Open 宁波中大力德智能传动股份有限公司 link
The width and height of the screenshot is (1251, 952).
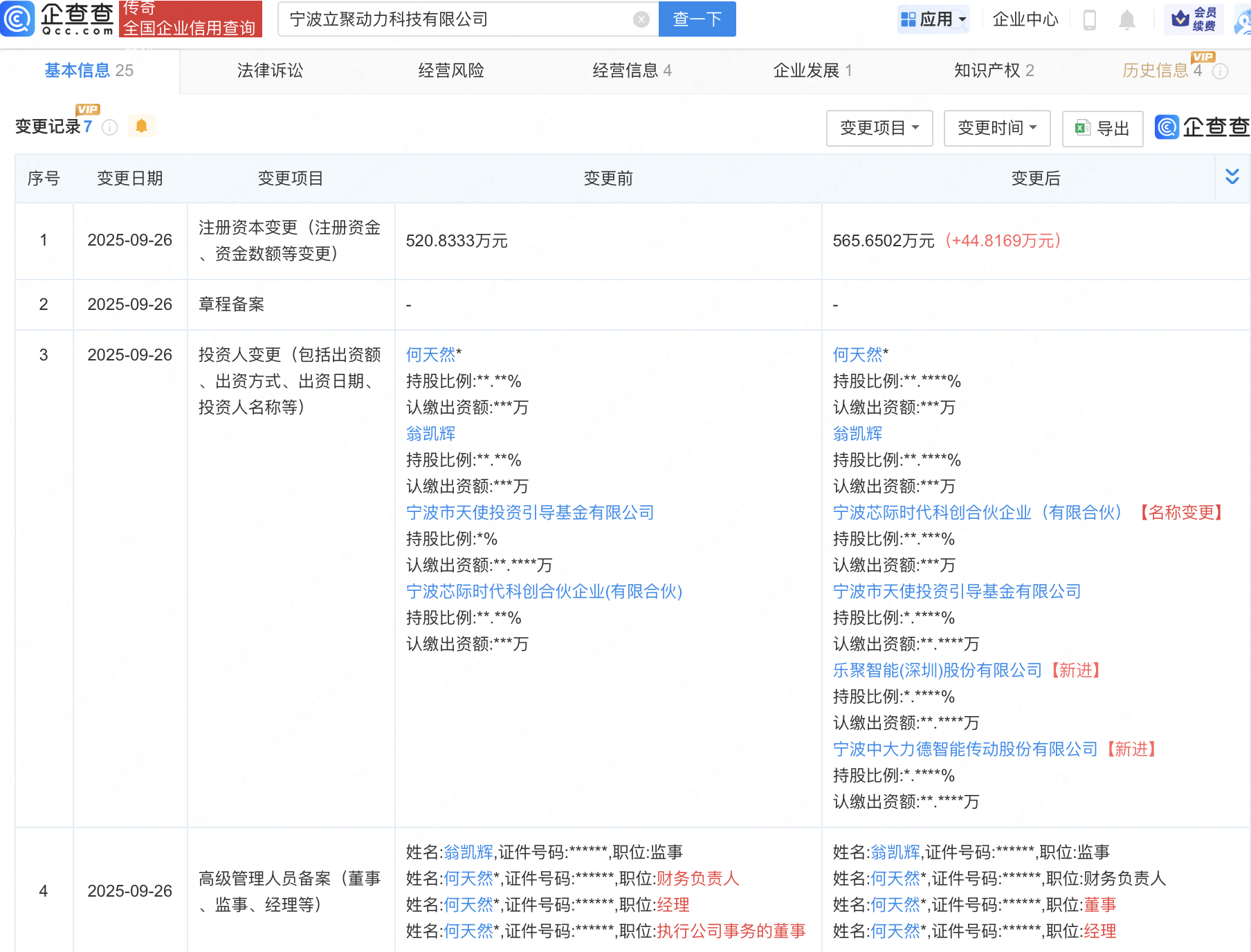click(965, 749)
